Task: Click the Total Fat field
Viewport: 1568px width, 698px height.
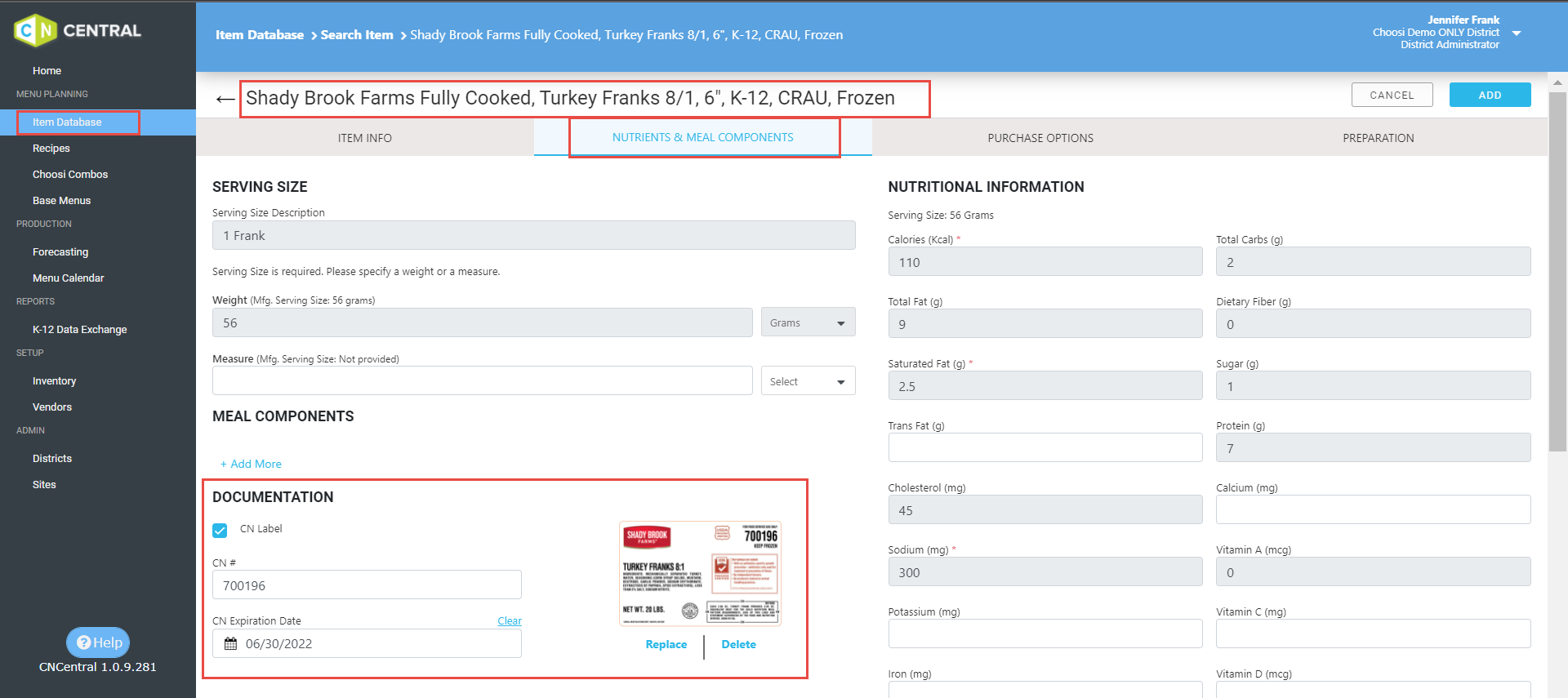Action: 1045,324
